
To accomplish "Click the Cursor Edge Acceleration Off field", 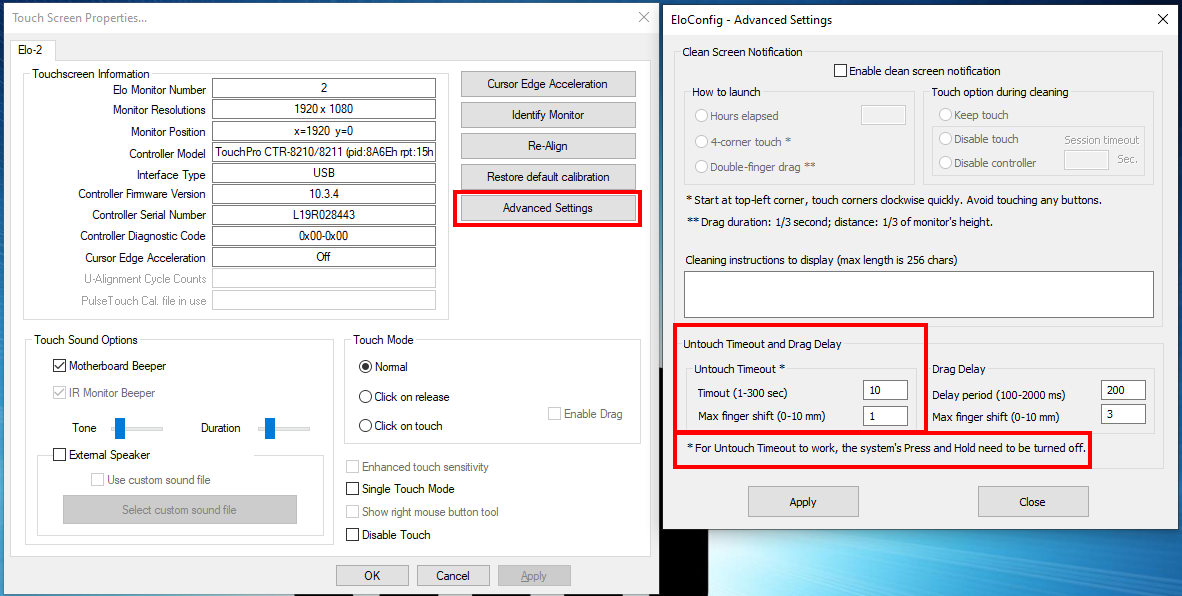I will (x=324, y=257).
